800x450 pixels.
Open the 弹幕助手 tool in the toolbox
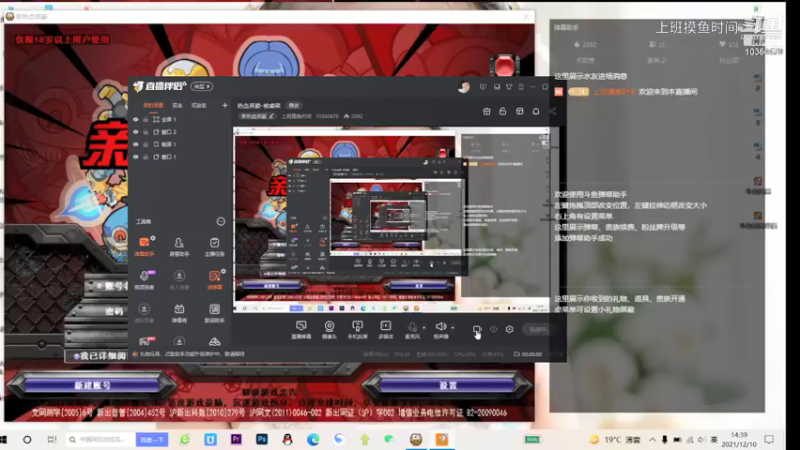(x=144, y=246)
